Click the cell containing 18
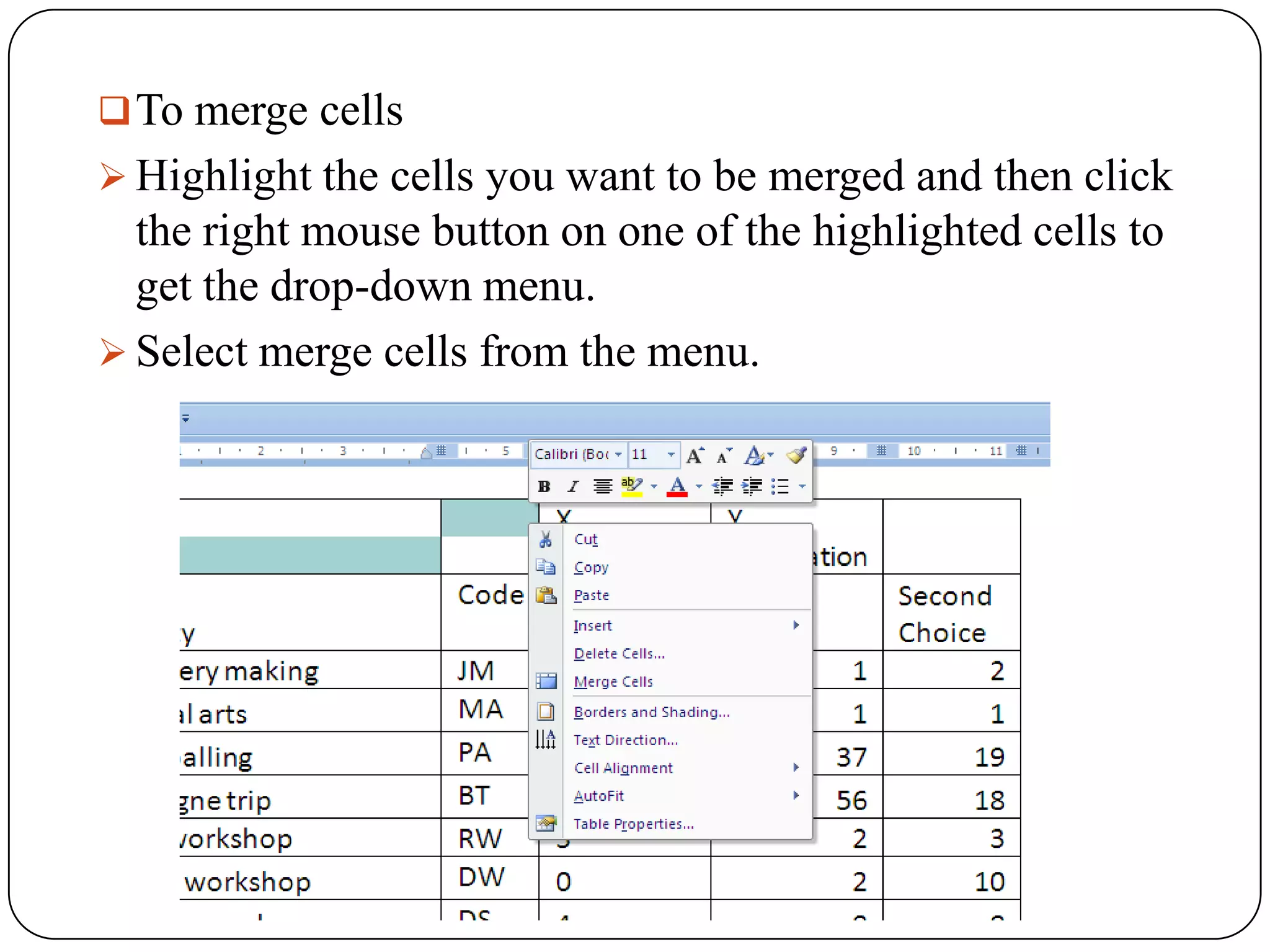The image size is (1270, 952). coord(951,796)
